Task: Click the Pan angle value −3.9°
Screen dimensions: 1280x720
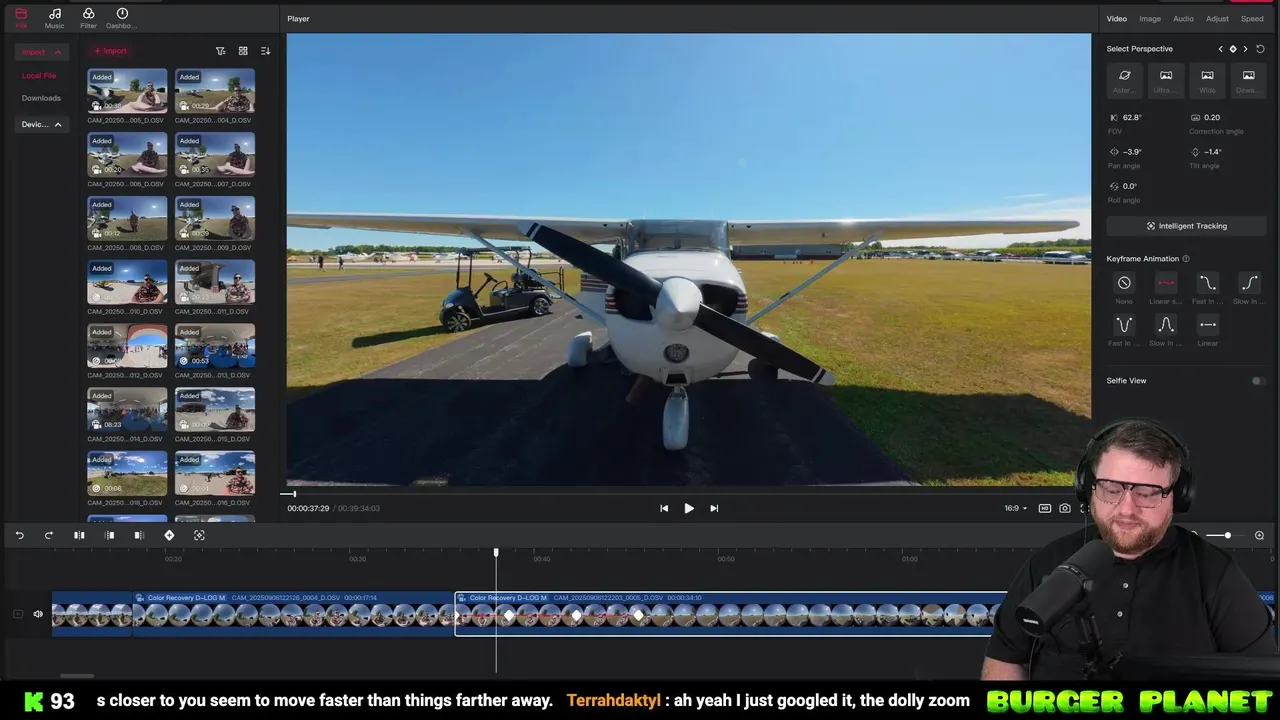Action: pyautogui.click(x=1133, y=152)
